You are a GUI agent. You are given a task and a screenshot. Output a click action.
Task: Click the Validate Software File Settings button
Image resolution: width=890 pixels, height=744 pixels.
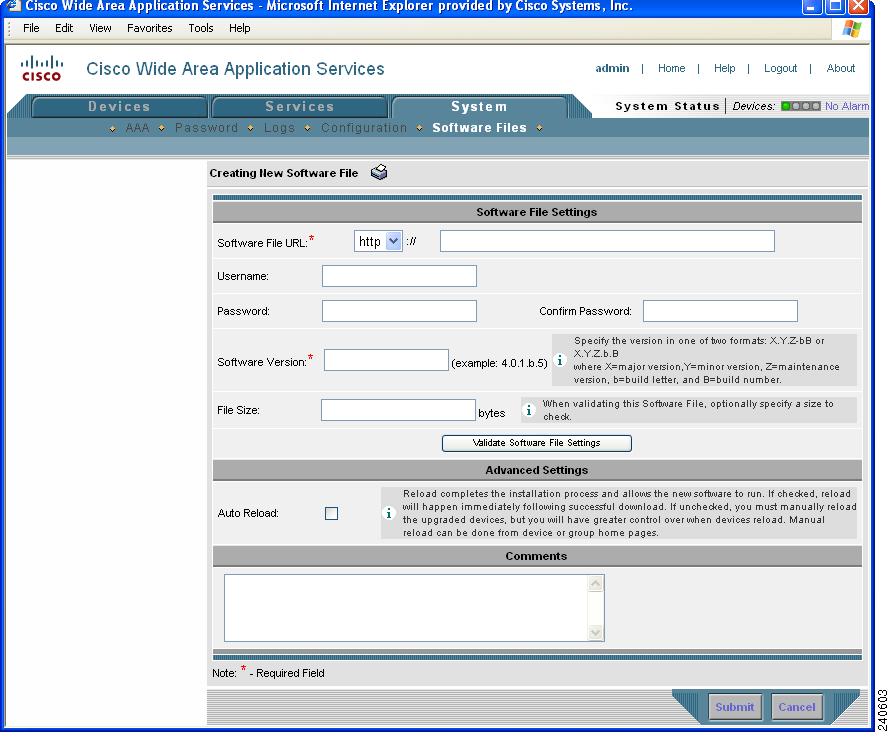536,443
